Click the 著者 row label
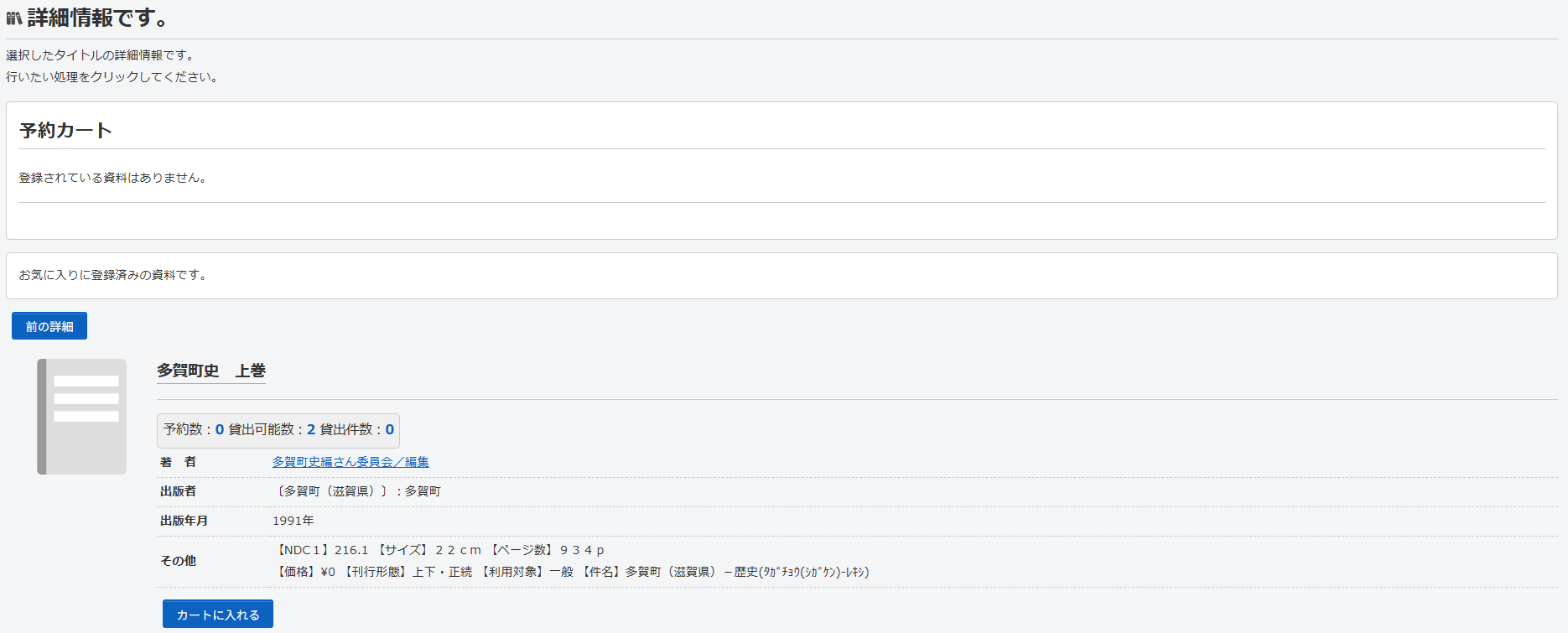Screen dimensions: 1568x633 pos(178,462)
